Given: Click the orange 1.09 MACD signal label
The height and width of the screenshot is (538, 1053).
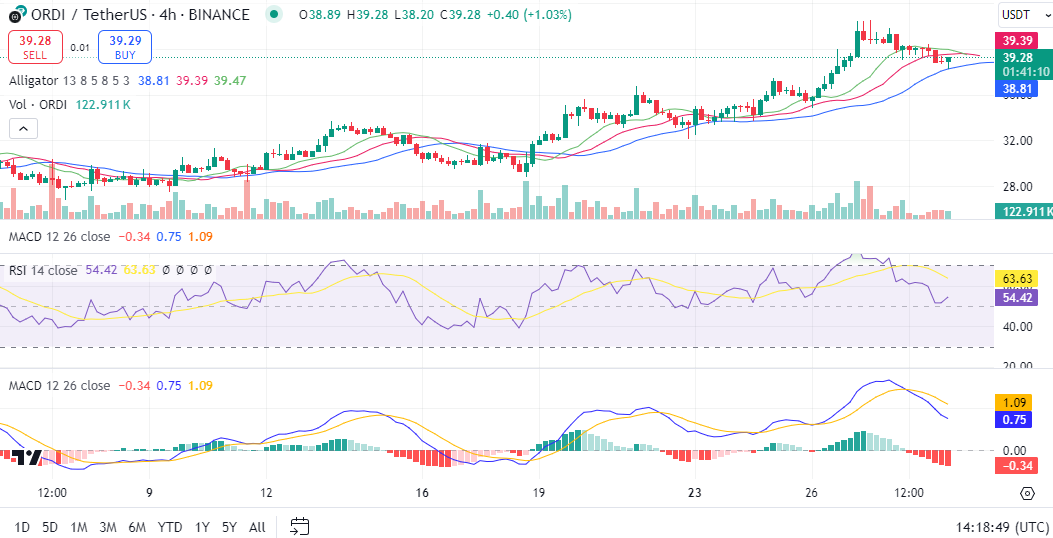Looking at the screenshot, I should click(x=1014, y=403).
